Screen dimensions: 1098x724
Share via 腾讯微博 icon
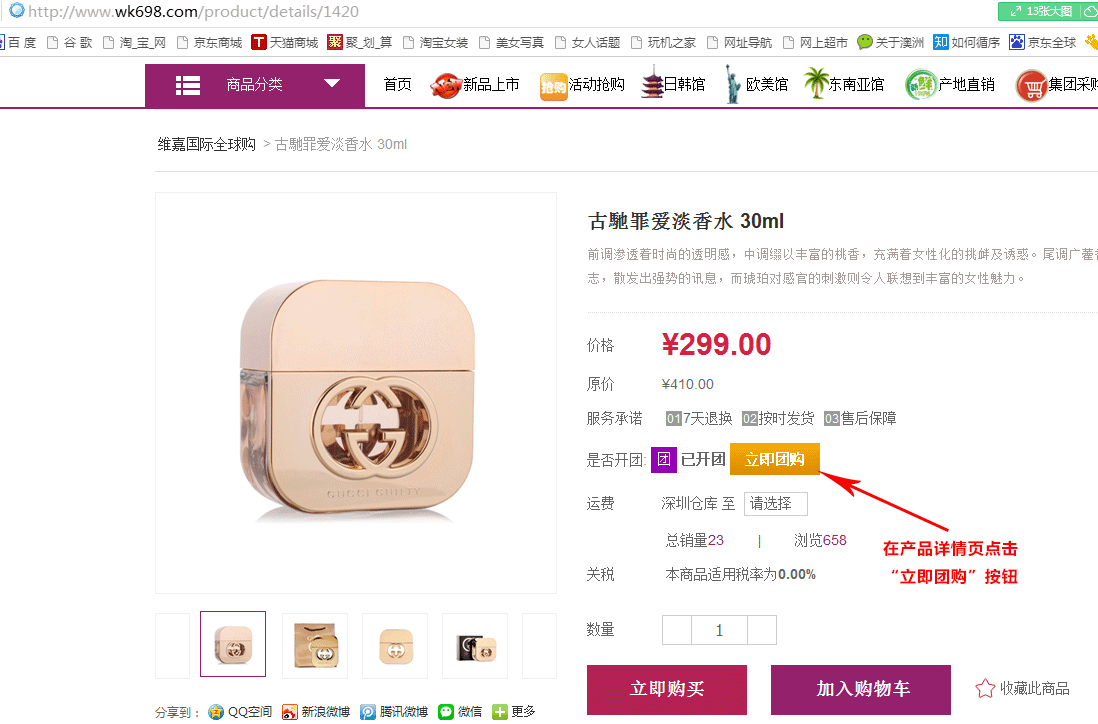[x=368, y=712]
